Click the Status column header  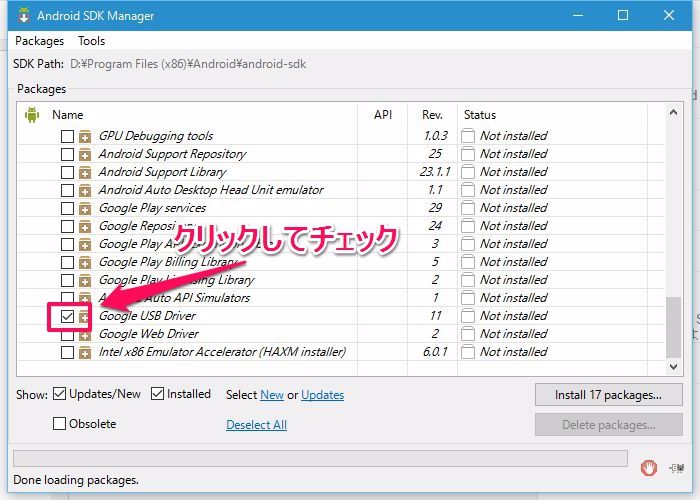point(480,115)
